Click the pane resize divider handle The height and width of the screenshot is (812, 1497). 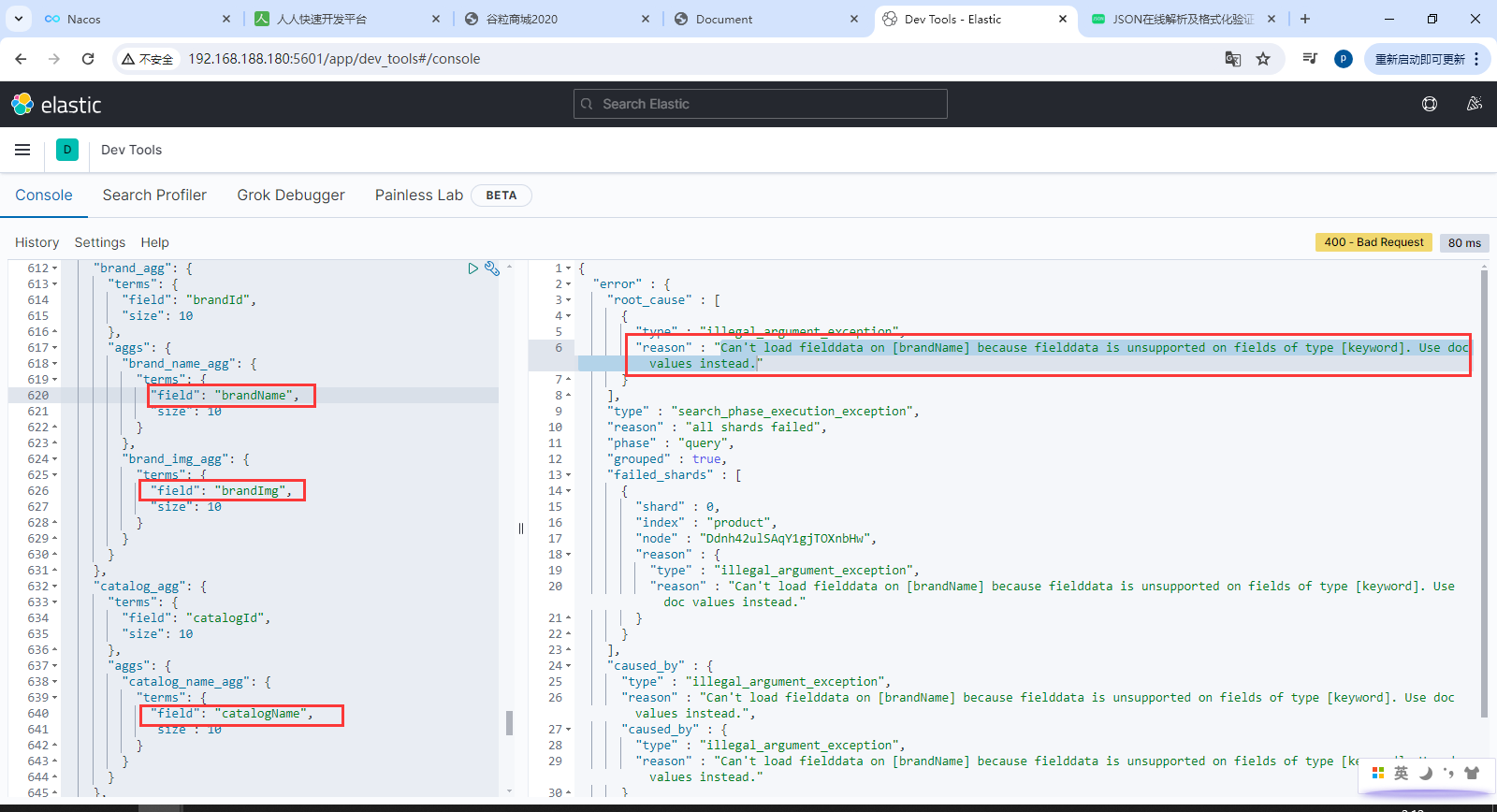click(521, 529)
